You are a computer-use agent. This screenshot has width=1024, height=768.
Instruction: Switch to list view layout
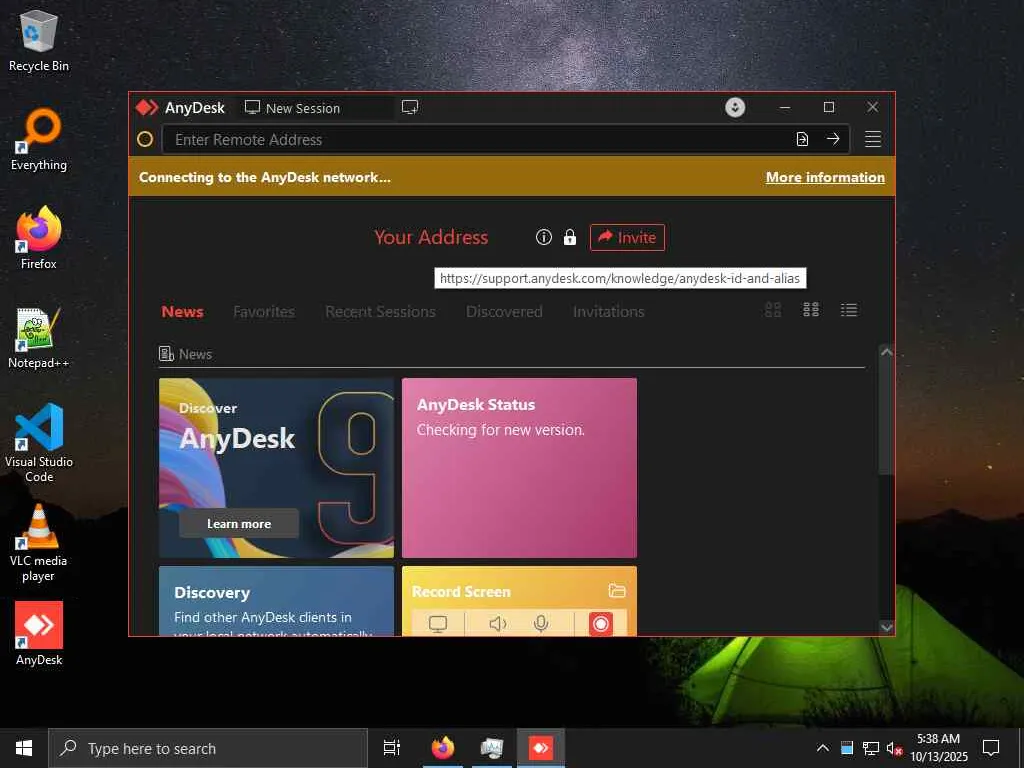tap(849, 310)
